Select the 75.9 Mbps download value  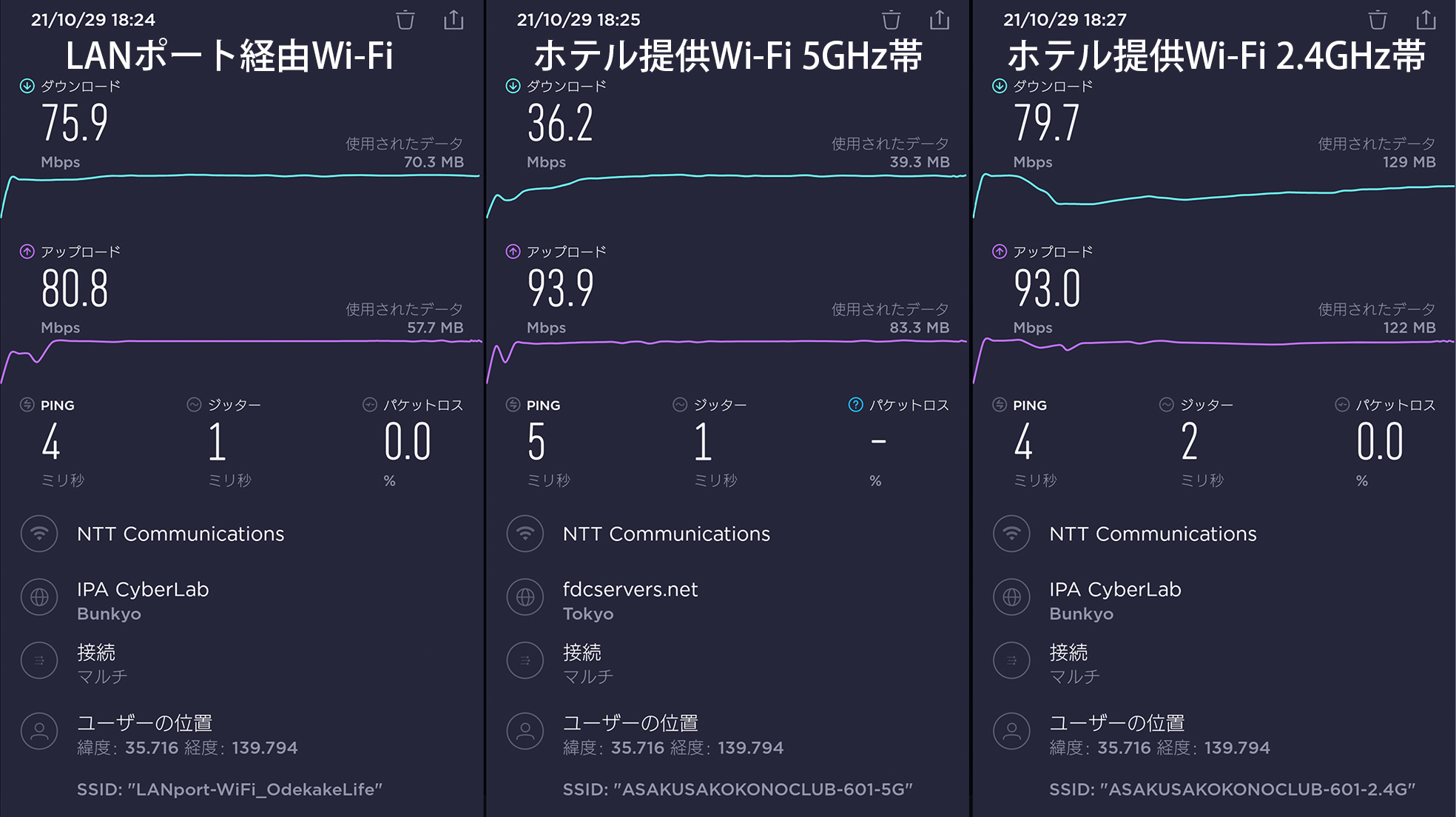(75, 123)
